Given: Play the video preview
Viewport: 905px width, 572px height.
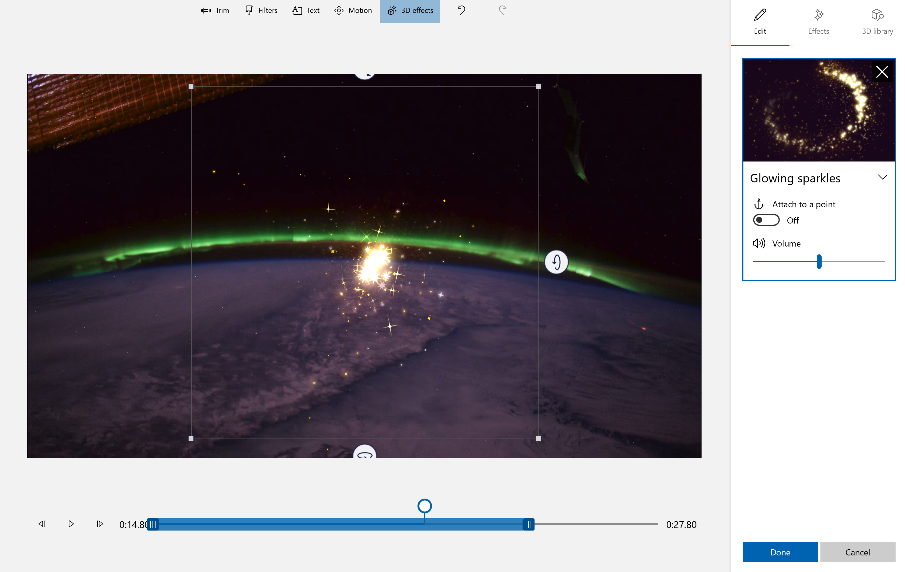Looking at the screenshot, I should [x=71, y=524].
